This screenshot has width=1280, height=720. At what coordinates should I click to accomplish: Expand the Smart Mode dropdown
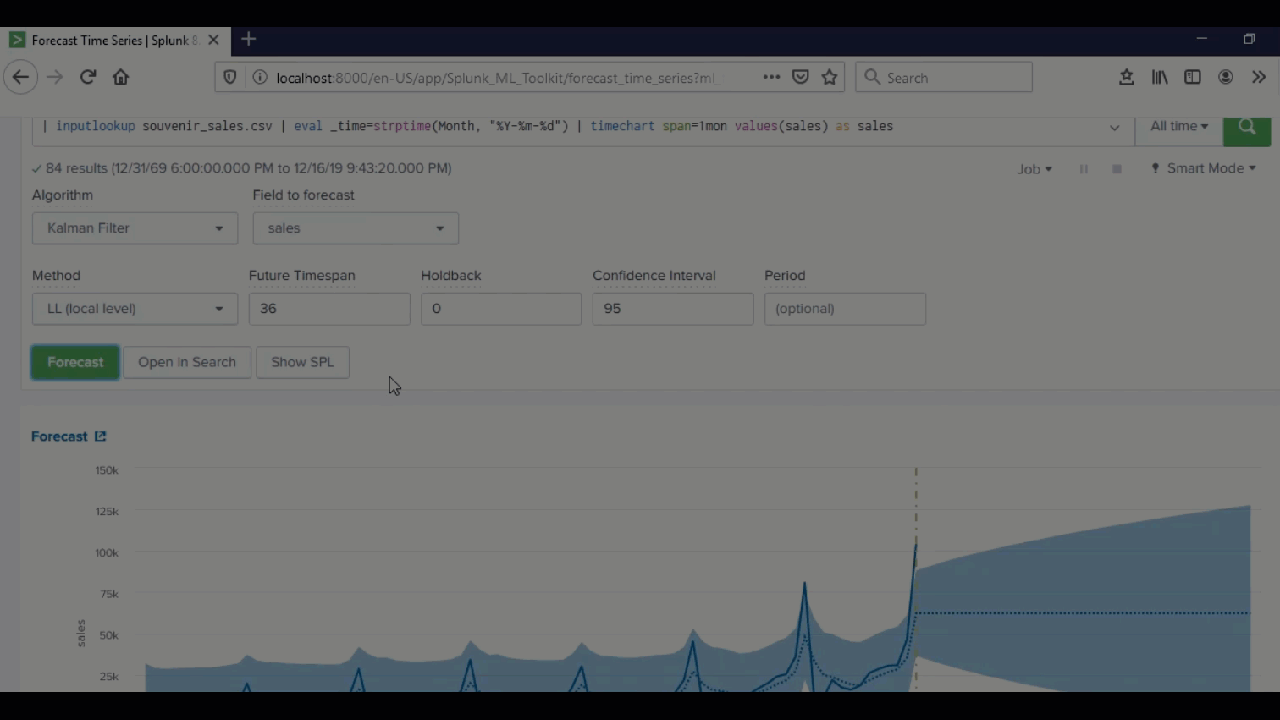[1205, 168]
